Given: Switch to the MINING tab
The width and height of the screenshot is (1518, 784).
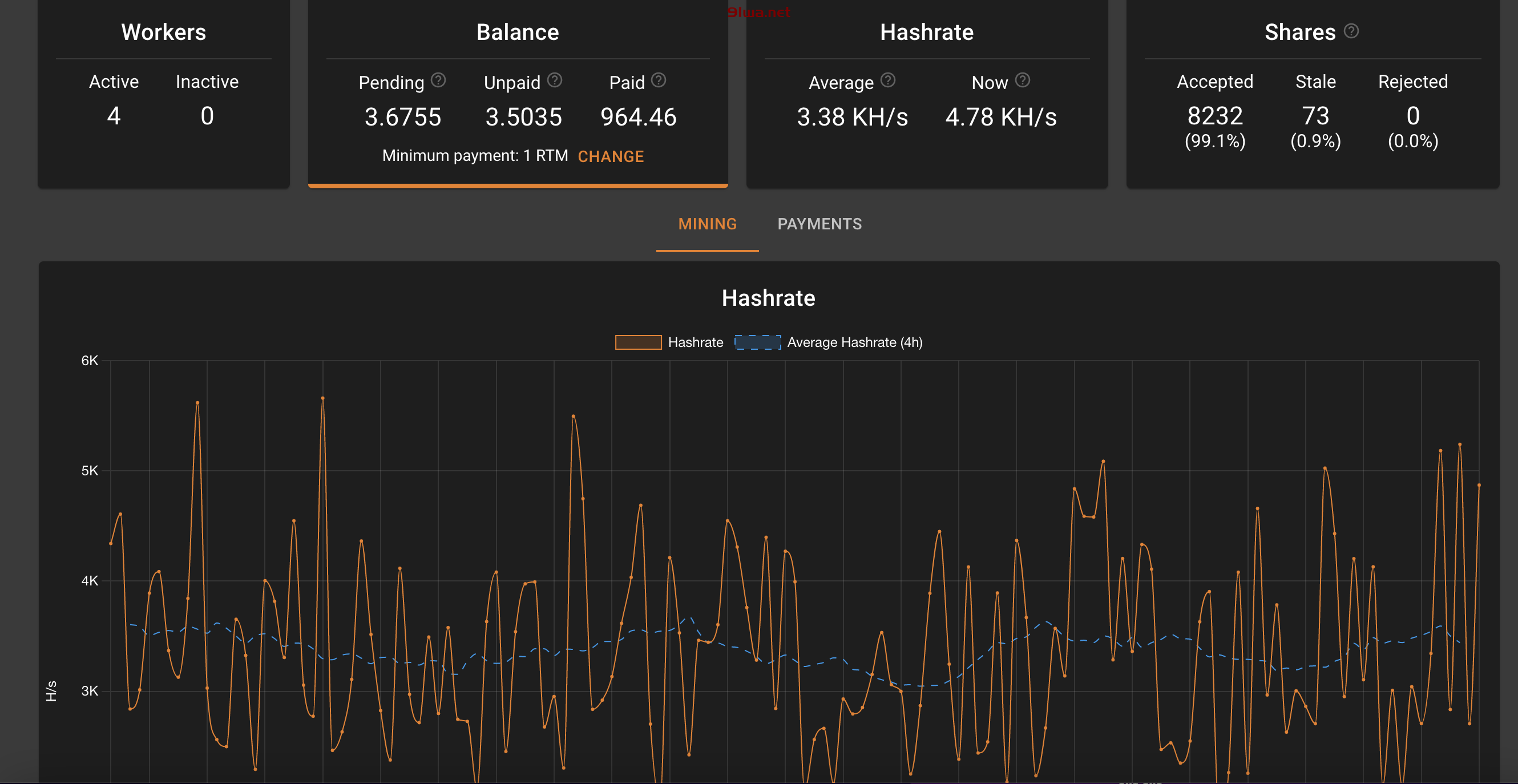Looking at the screenshot, I should (707, 224).
